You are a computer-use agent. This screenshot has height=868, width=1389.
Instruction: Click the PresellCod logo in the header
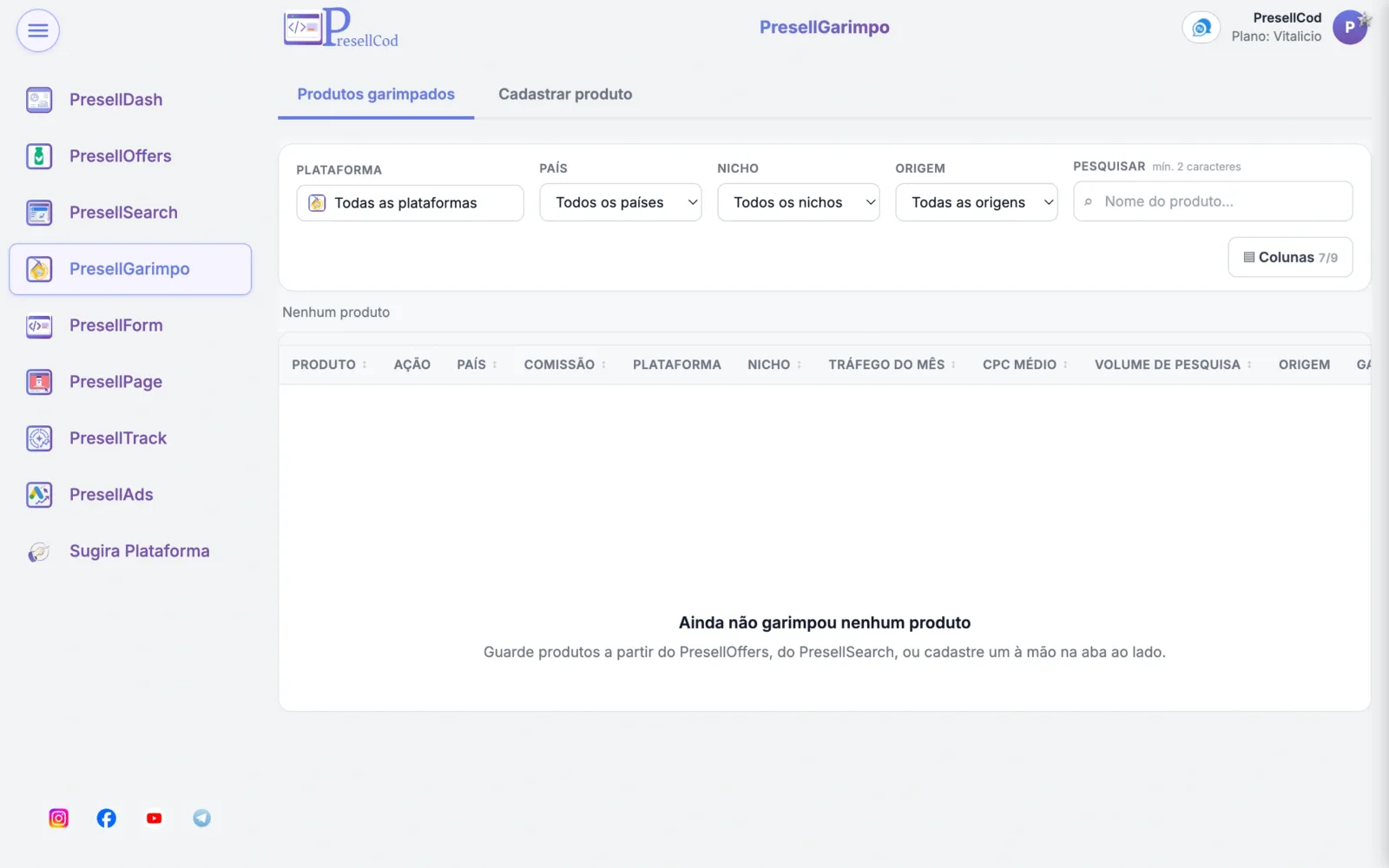(341, 28)
